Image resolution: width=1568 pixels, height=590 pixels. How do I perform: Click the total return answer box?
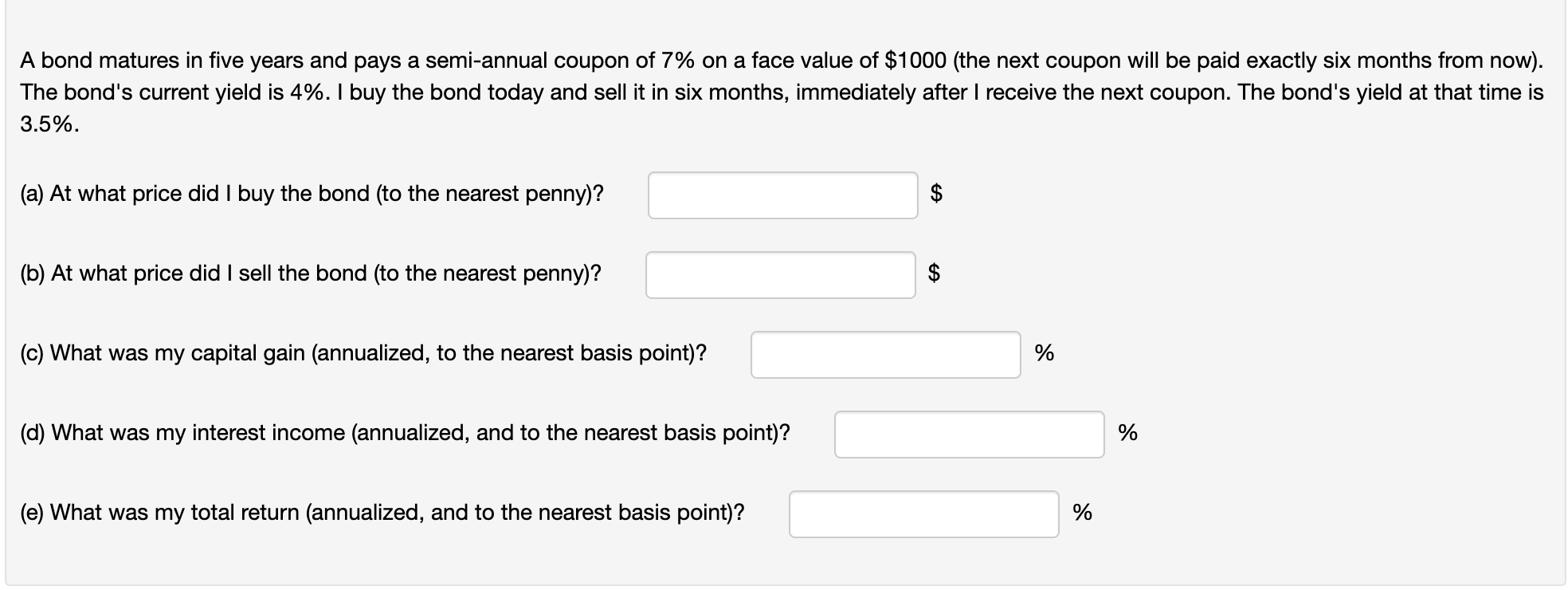point(923,514)
